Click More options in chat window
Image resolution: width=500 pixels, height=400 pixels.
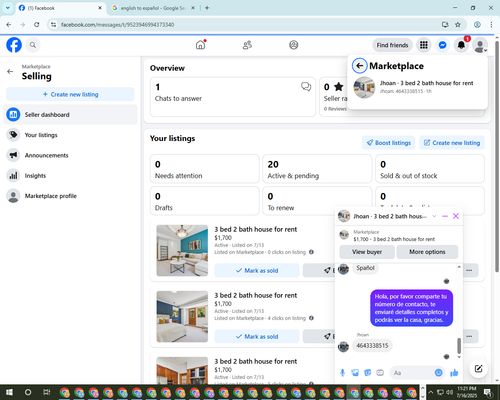(427, 252)
